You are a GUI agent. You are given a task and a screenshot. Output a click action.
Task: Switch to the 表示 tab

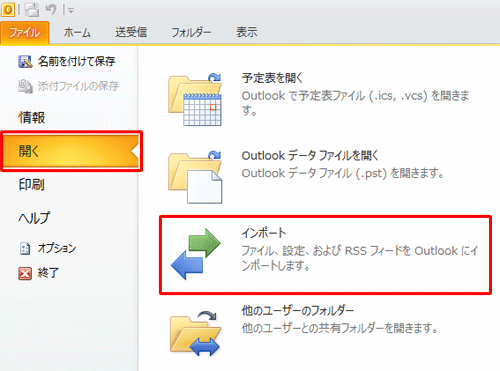247,32
